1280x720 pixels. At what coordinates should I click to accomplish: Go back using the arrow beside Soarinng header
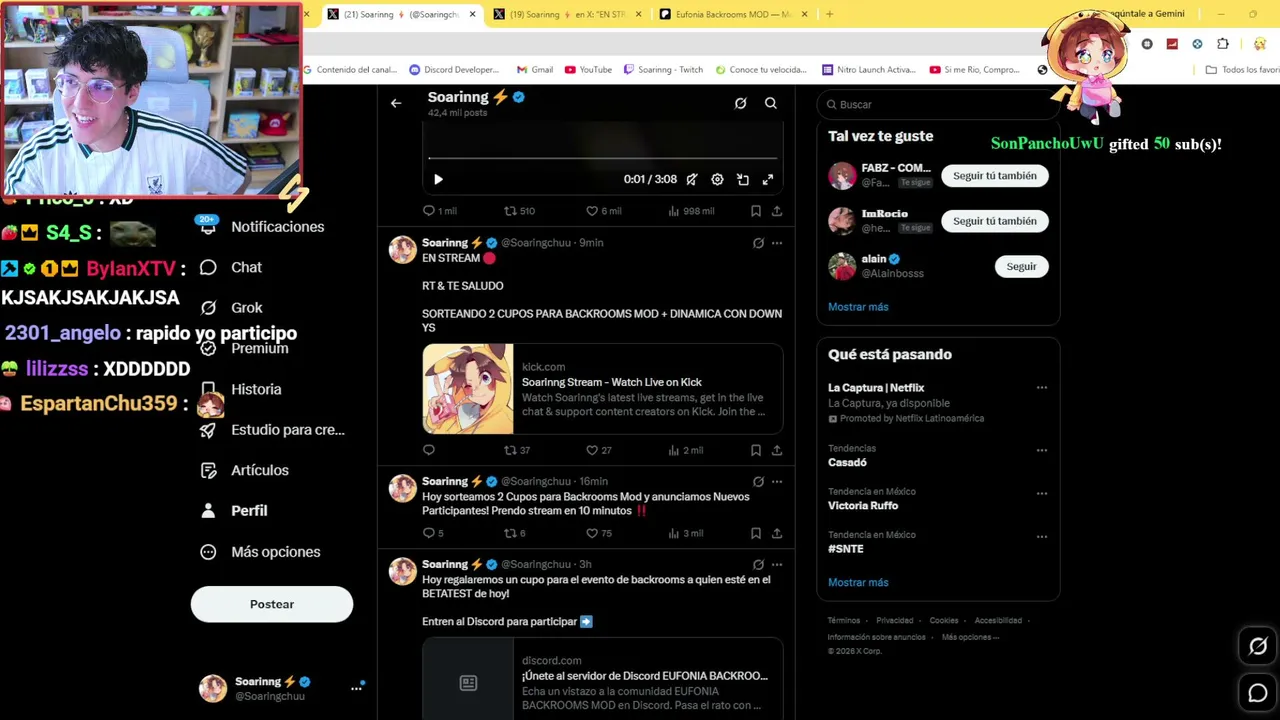[x=396, y=103]
